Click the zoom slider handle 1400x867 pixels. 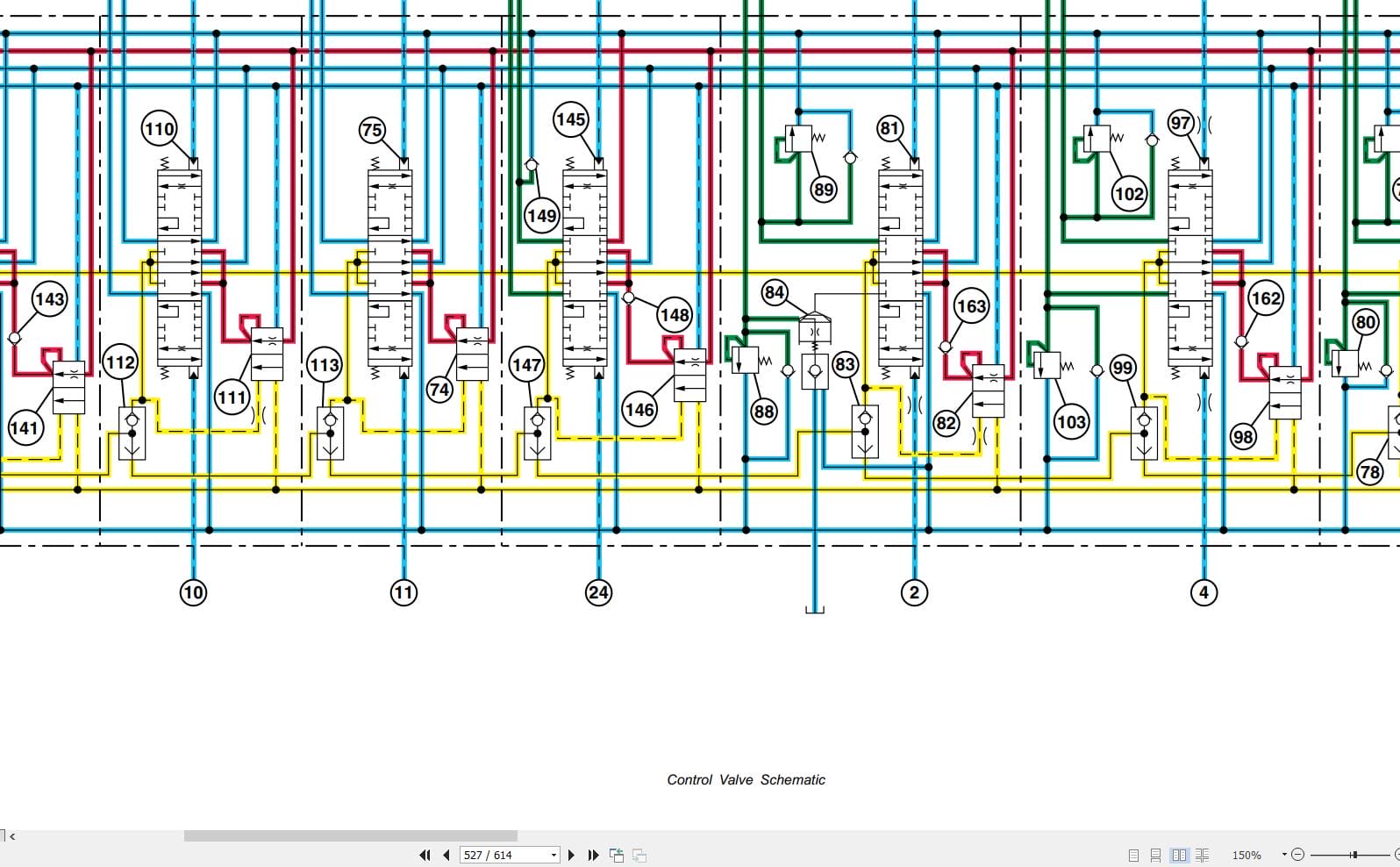(x=1354, y=855)
